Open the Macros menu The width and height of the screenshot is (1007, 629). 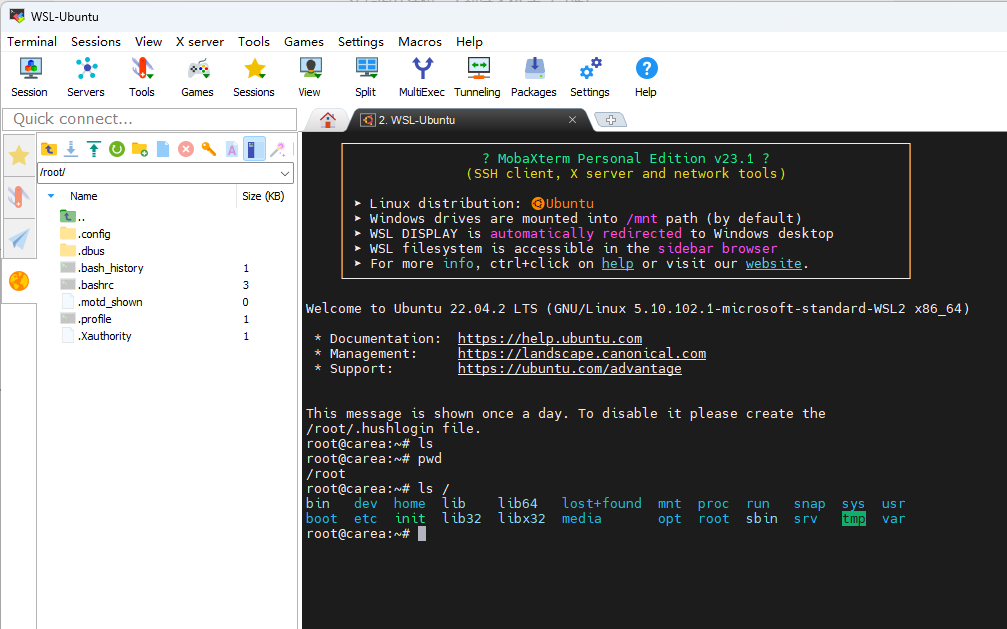(x=419, y=42)
